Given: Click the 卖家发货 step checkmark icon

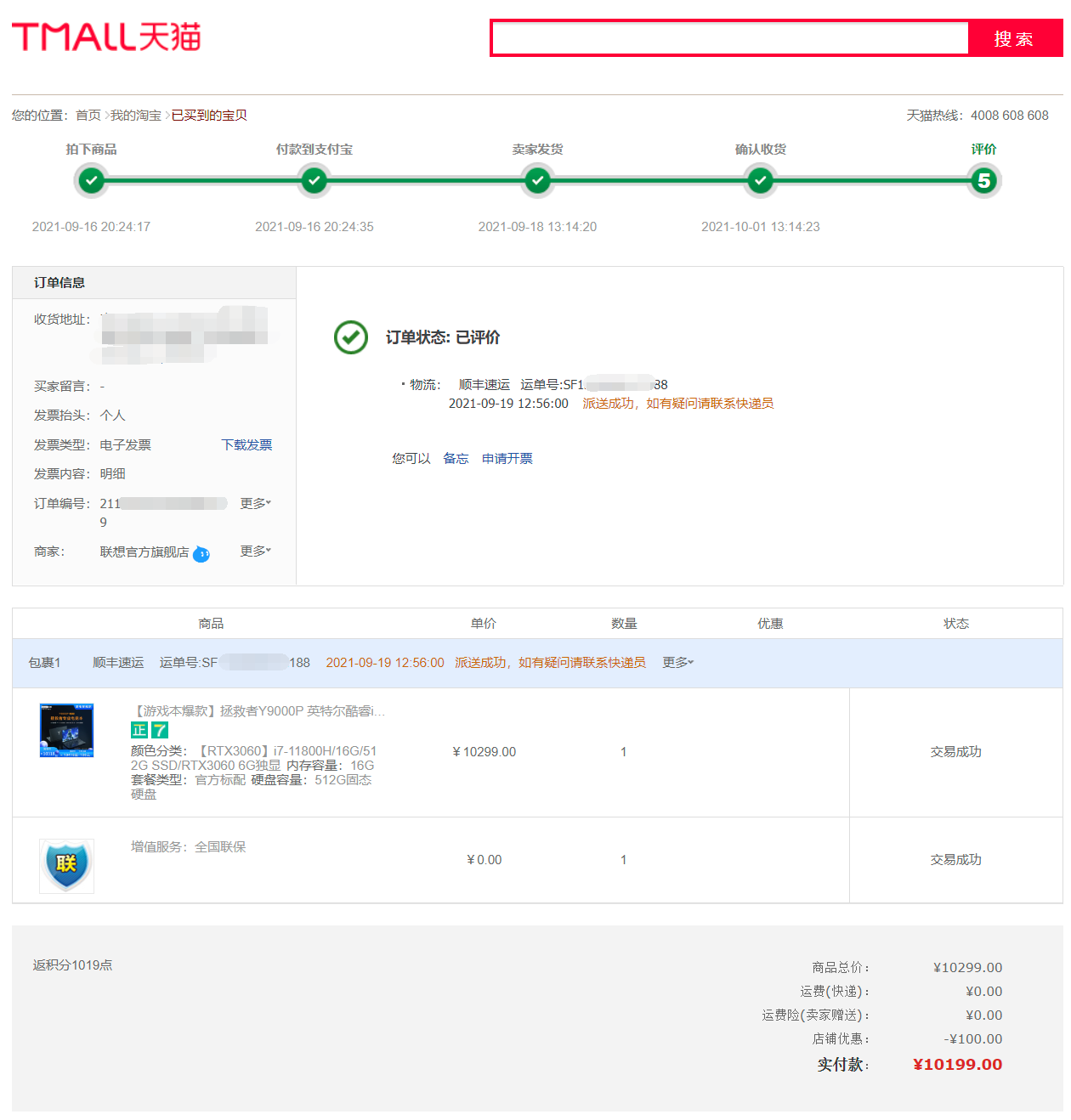Looking at the screenshot, I should [x=537, y=180].
